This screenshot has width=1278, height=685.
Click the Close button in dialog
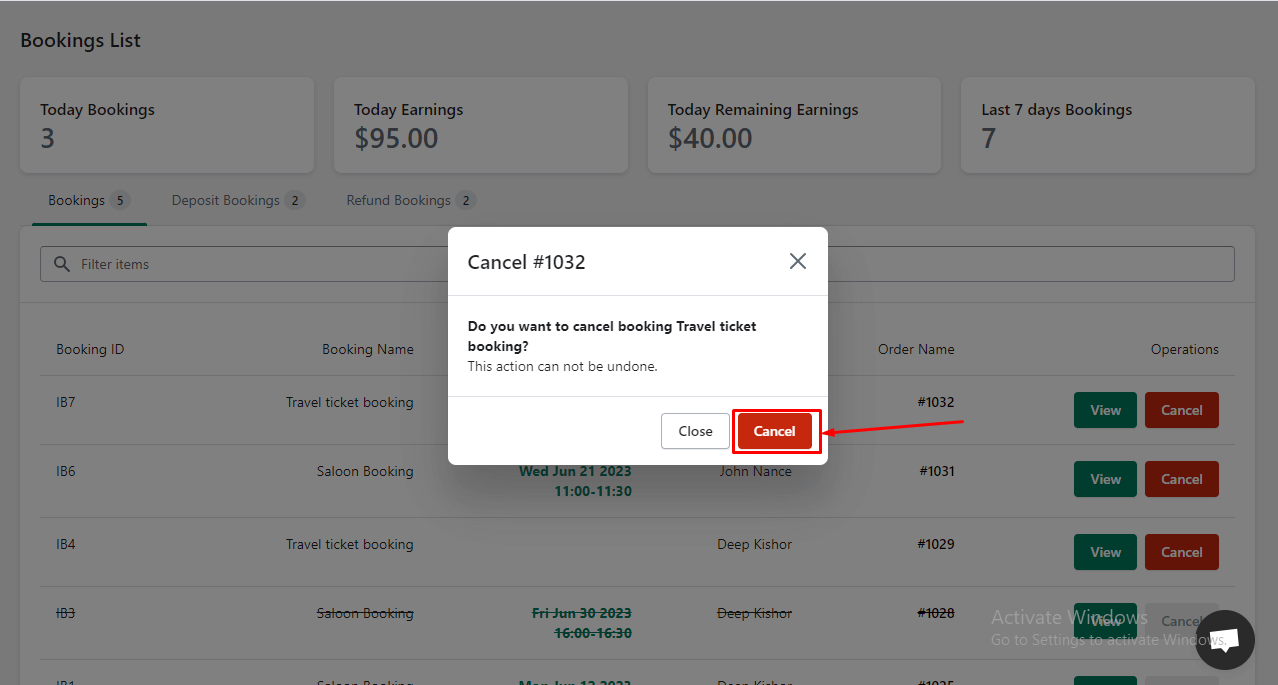(x=695, y=431)
